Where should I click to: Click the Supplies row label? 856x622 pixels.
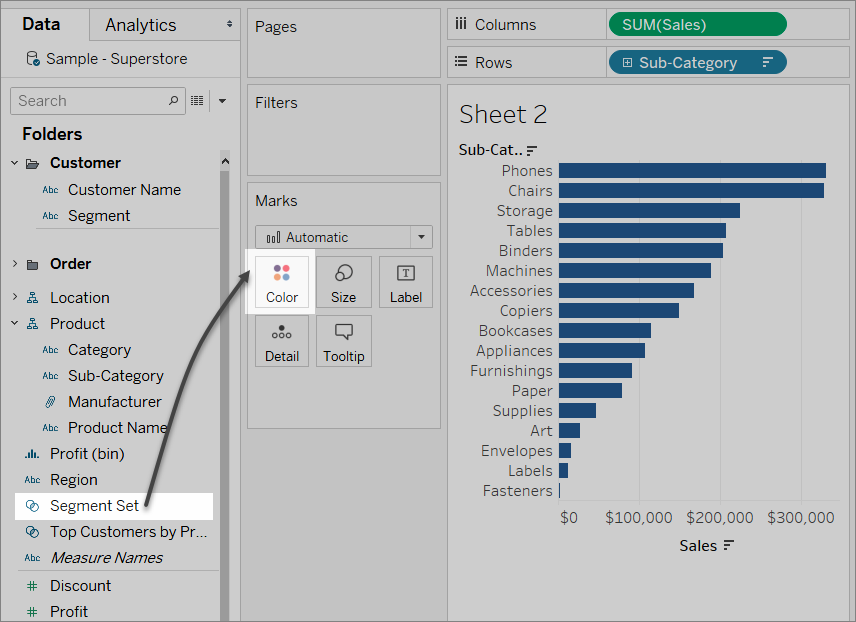pyautogui.click(x=522, y=411)
